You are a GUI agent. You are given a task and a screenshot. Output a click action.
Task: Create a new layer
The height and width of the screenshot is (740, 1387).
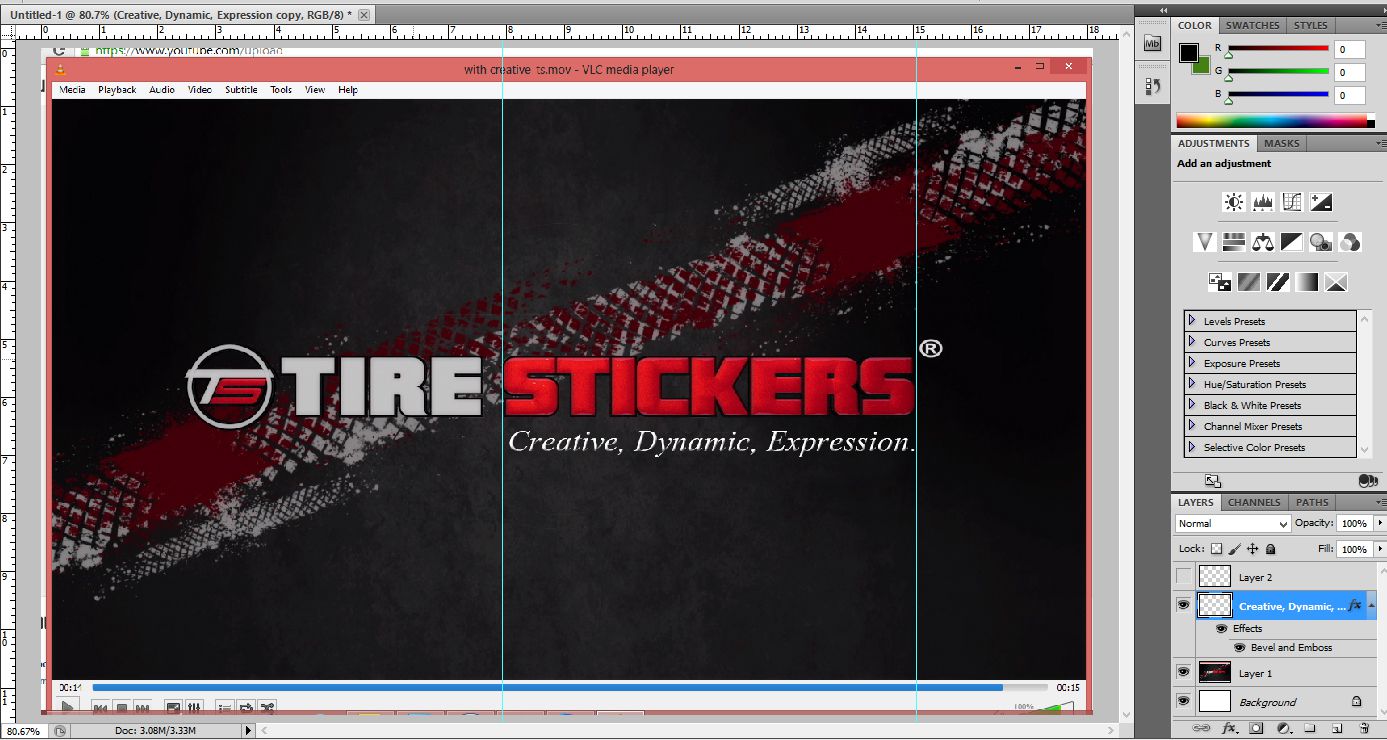[x=1337, y=729]
